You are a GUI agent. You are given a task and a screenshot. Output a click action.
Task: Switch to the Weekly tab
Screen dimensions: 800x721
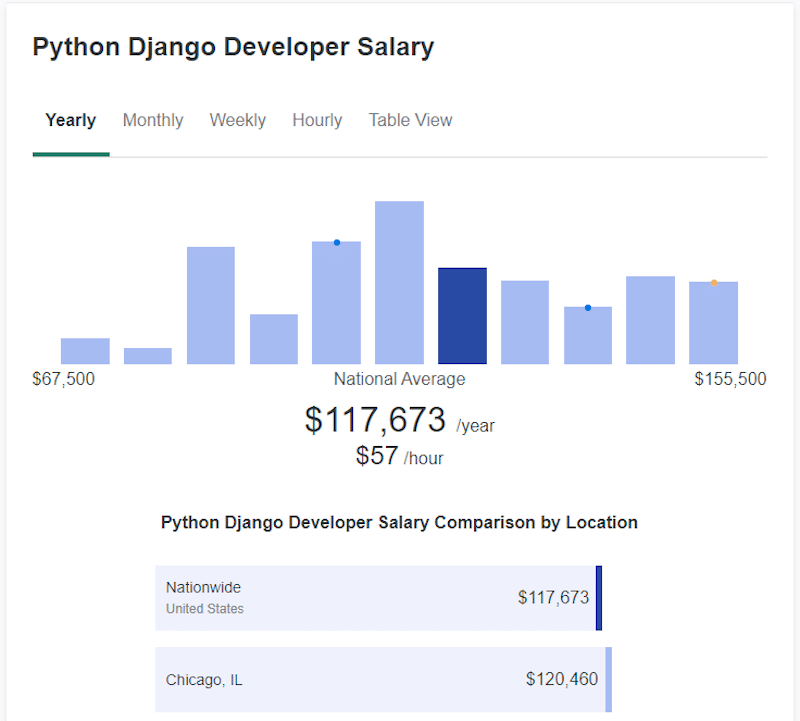(x=237, y=119)
